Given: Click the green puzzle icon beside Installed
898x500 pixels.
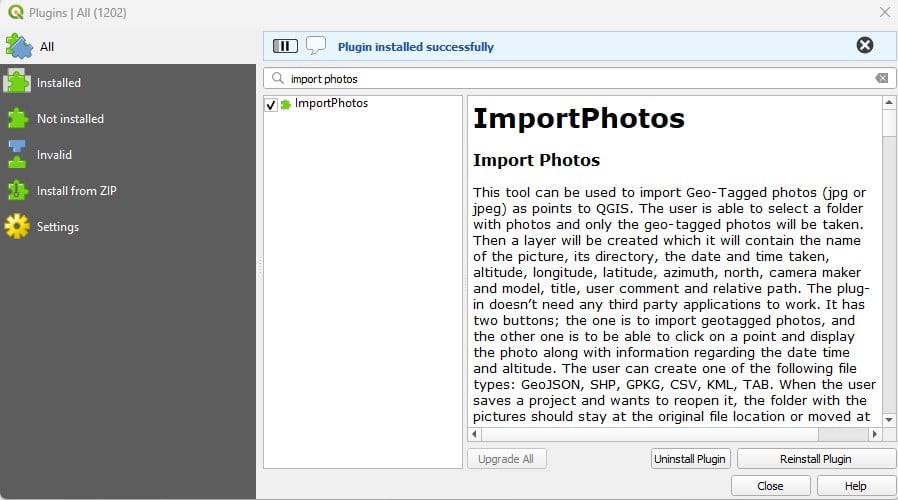Looking at the screenshot, I should tap(17, 82).
